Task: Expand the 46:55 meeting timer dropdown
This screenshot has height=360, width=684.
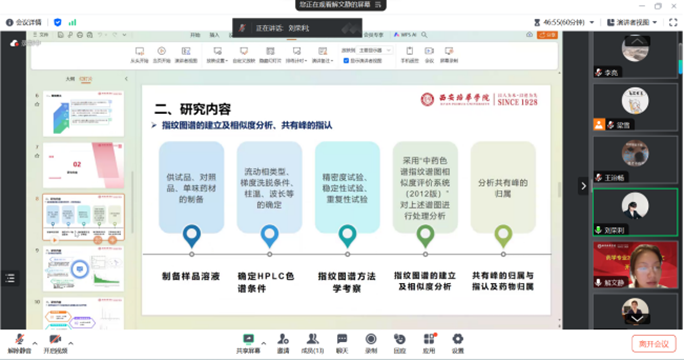Action: (592, 22)
